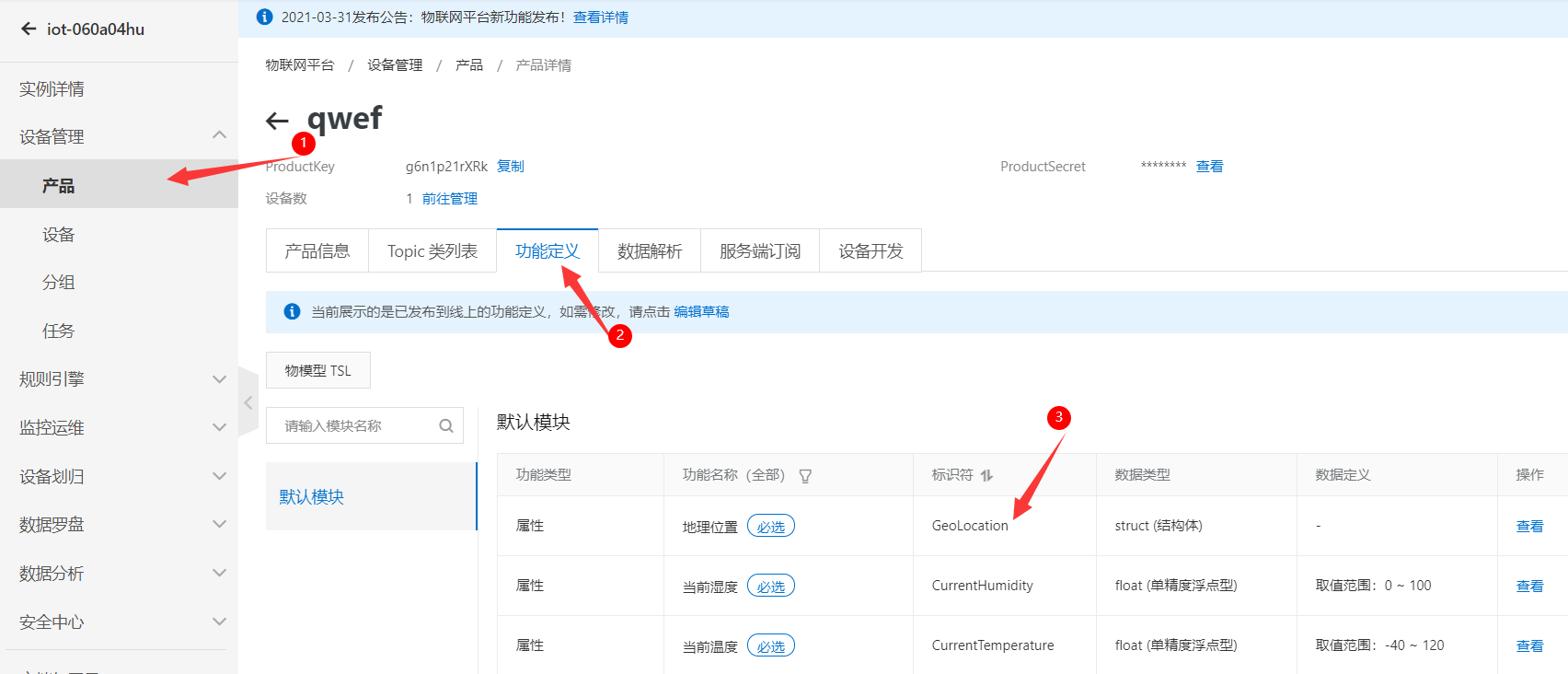Image resolution: width=1568 pixels, height=674 pixels.
Task: Expand 设备划归 menu section
Action: [x=219, y=476]
